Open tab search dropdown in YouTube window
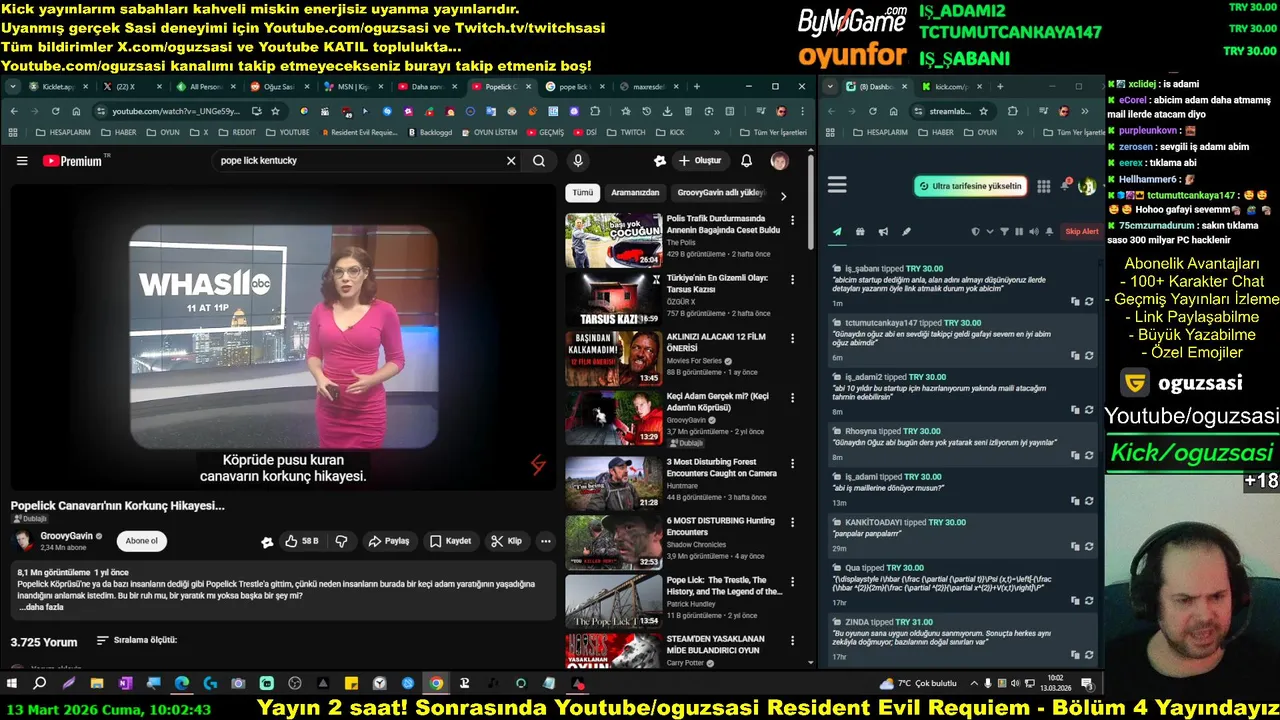The height and width of the screenshot is (720, 1280). [12, 87]
